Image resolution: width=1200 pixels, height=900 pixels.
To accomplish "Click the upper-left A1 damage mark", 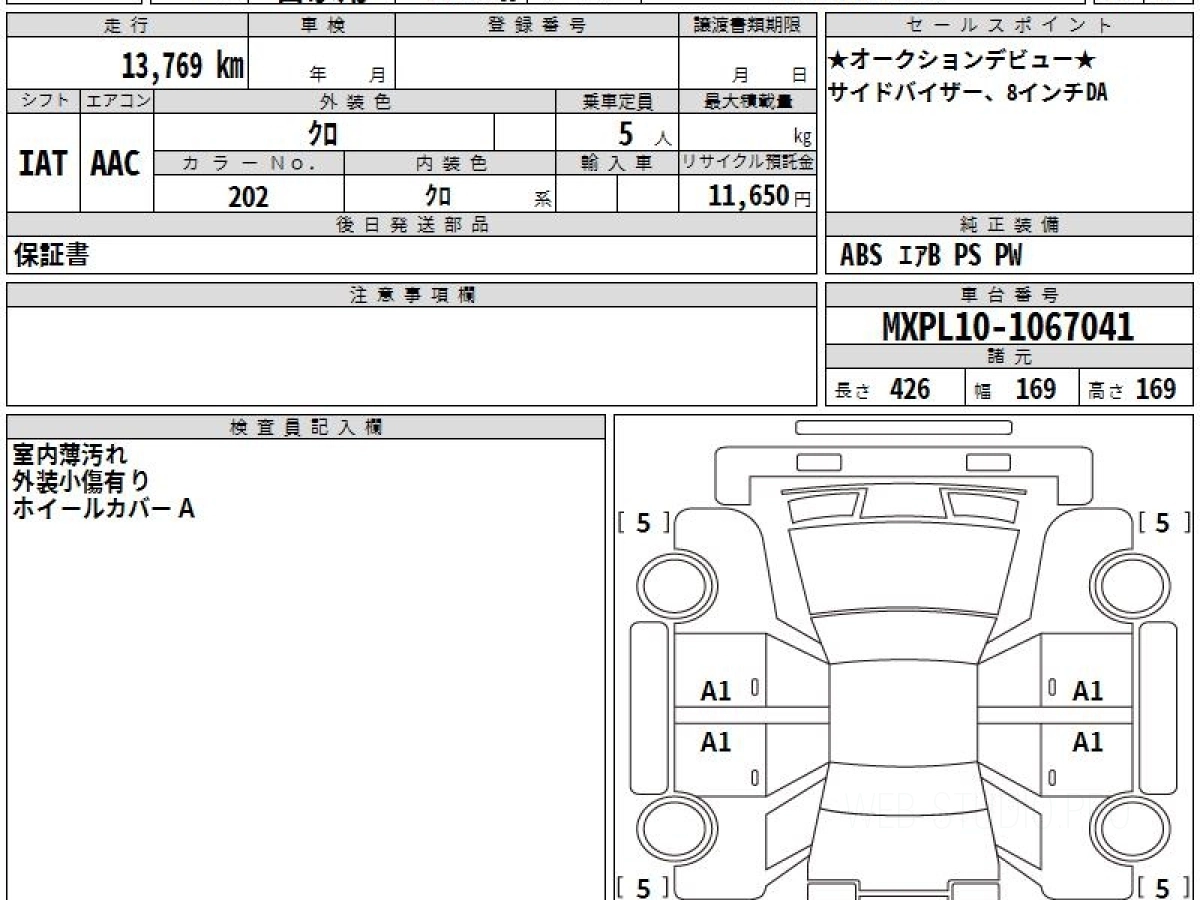I will click(716, 691).
